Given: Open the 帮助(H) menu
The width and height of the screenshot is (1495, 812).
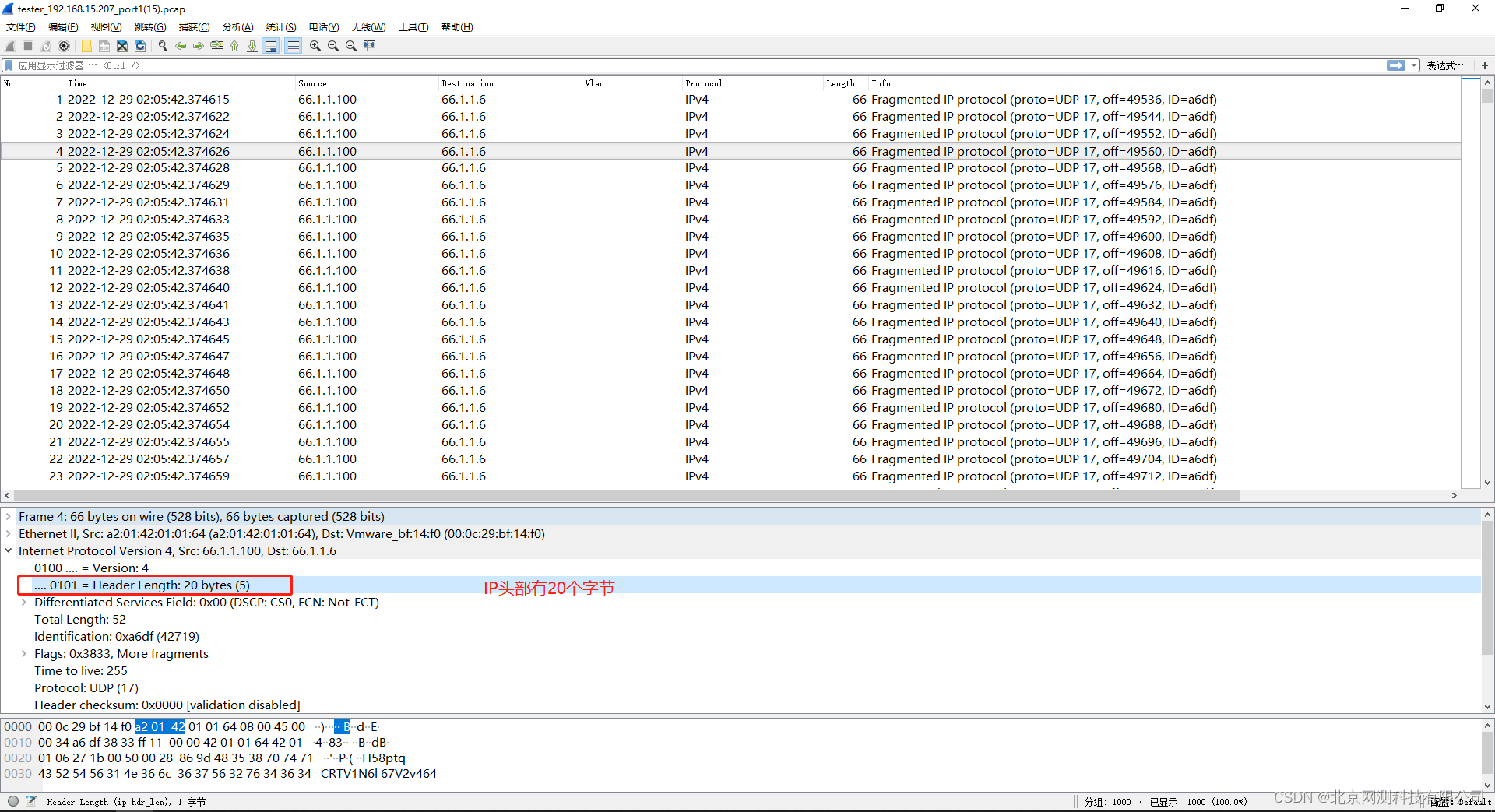Looking at the screenshot, I should click(457, 27).
